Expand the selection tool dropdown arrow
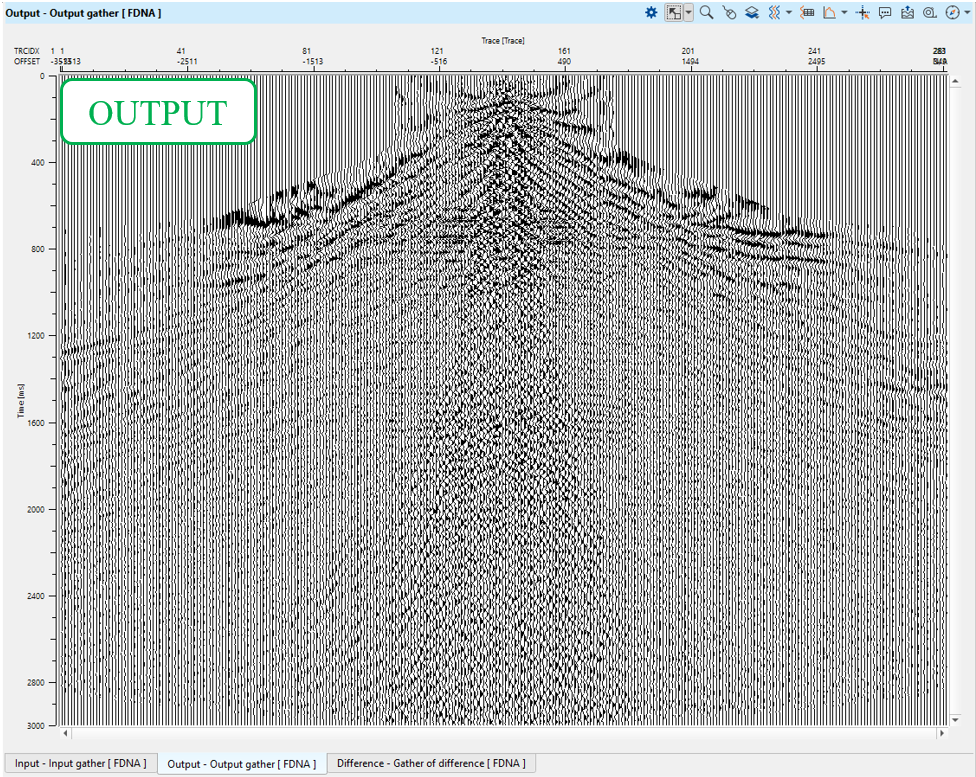Viewport: 976px width, 777px height. 689,13
